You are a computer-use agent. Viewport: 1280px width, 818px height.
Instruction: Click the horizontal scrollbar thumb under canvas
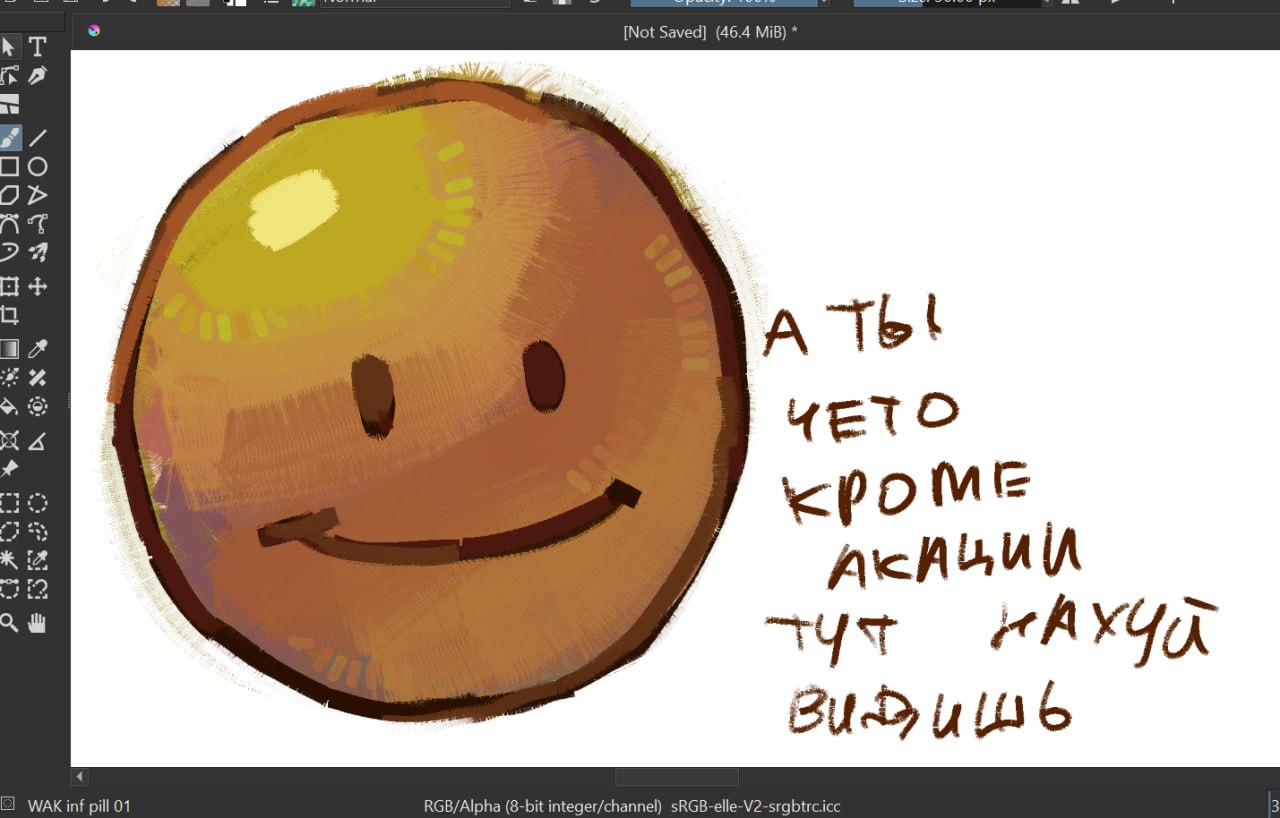coord(676,776)
